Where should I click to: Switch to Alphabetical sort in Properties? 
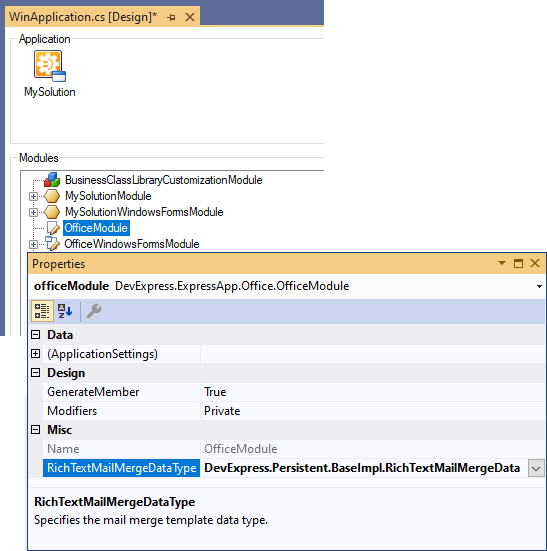[65, 311]
